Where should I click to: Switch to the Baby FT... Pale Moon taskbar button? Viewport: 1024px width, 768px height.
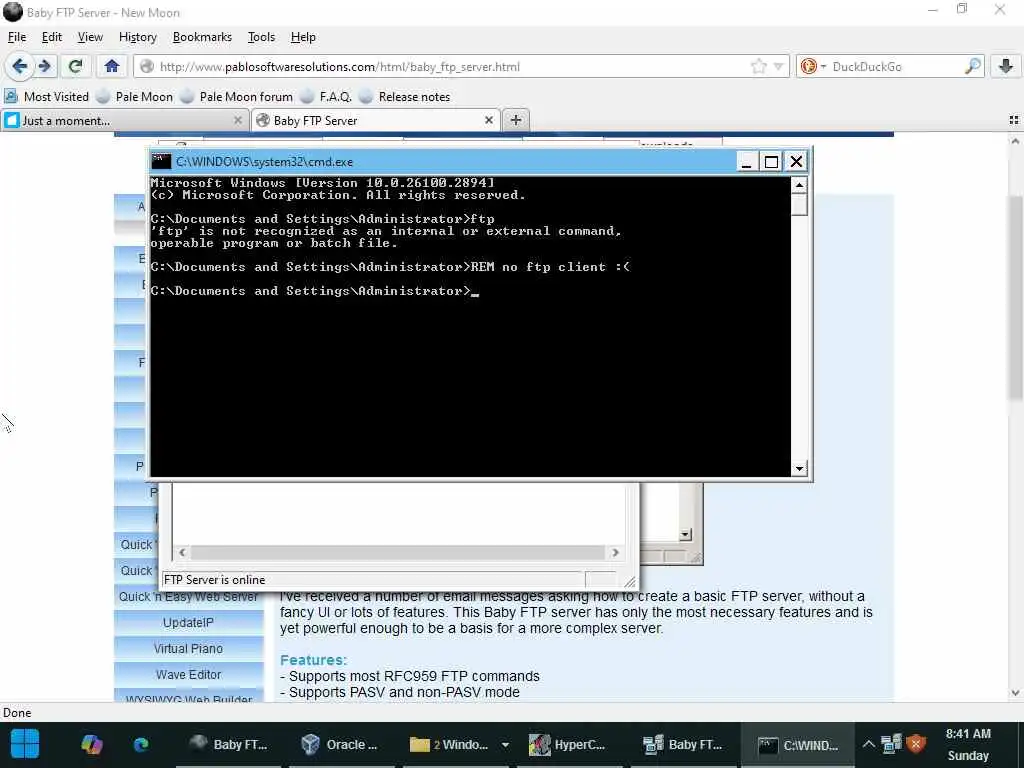click(x=229, y=744)
